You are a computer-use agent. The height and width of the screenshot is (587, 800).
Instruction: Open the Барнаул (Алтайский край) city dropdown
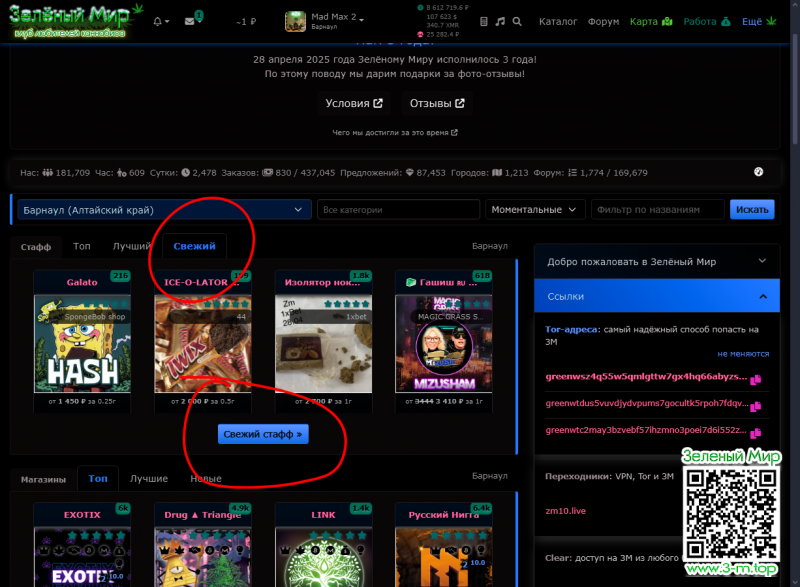point(164,210)
